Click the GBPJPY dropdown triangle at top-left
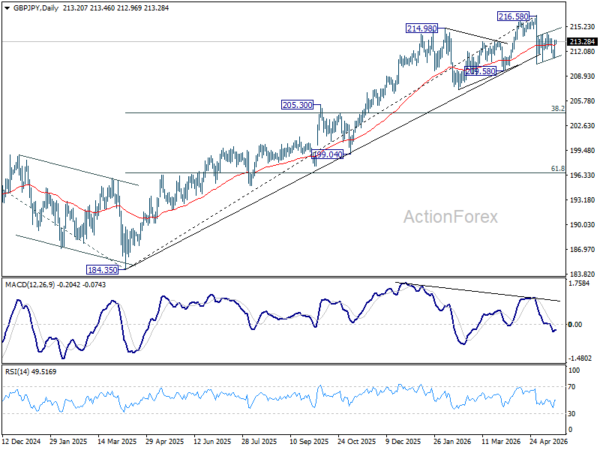The image size is (600, 450). [x=7, y=8]
